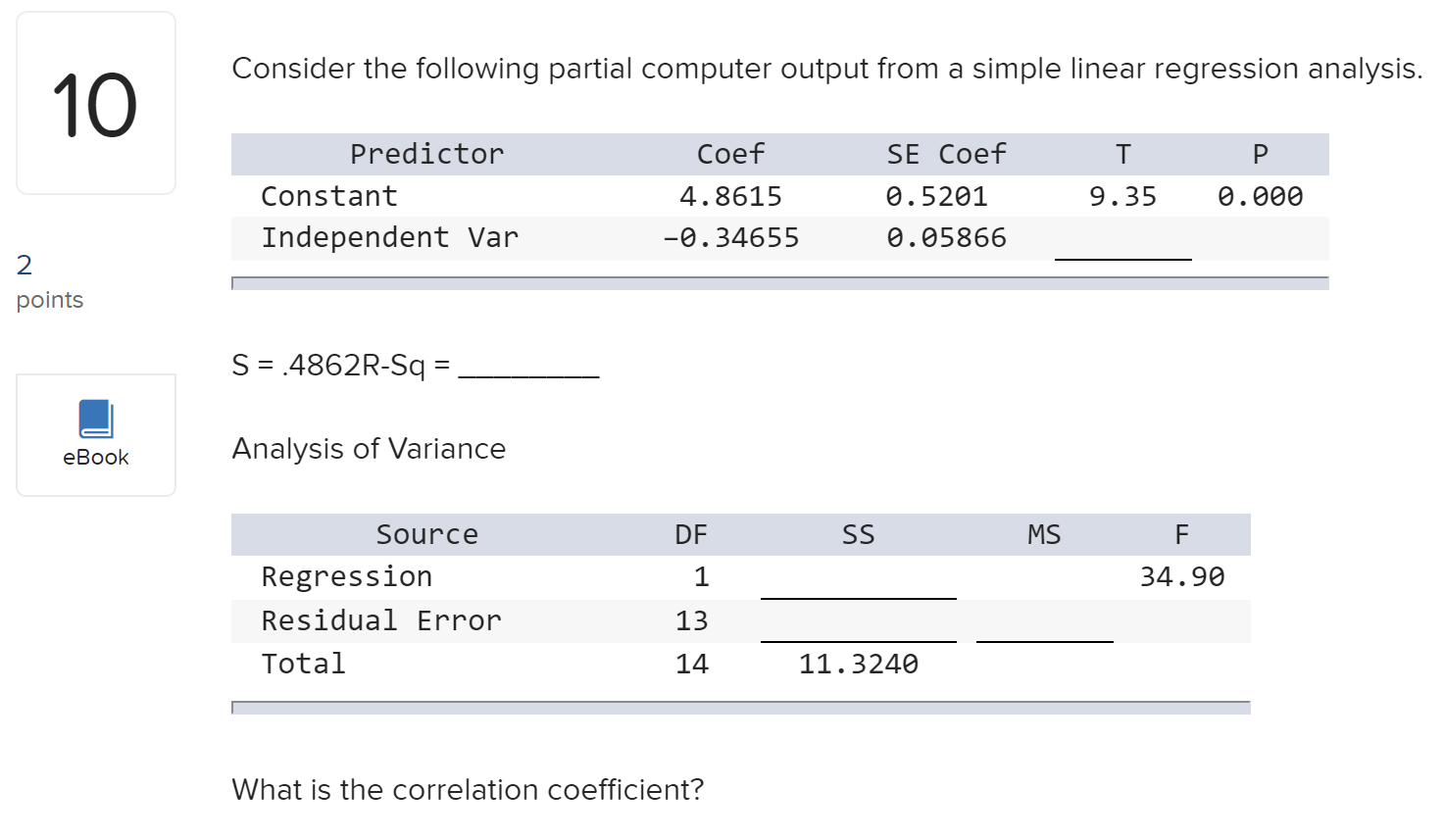1444x840 pixels.
Task: Click the 2 points label
Action: pyautogui.click(x=49, y=281)
